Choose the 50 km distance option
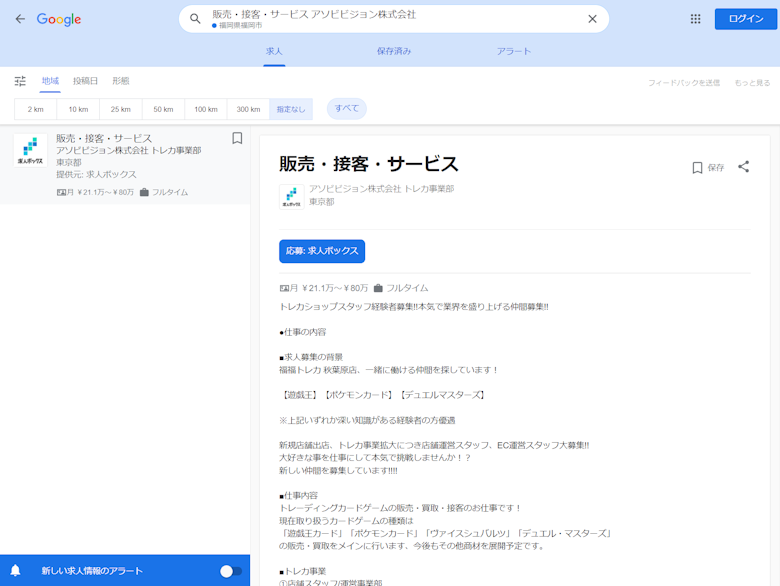The image size is (780, 586). [163, 109]
